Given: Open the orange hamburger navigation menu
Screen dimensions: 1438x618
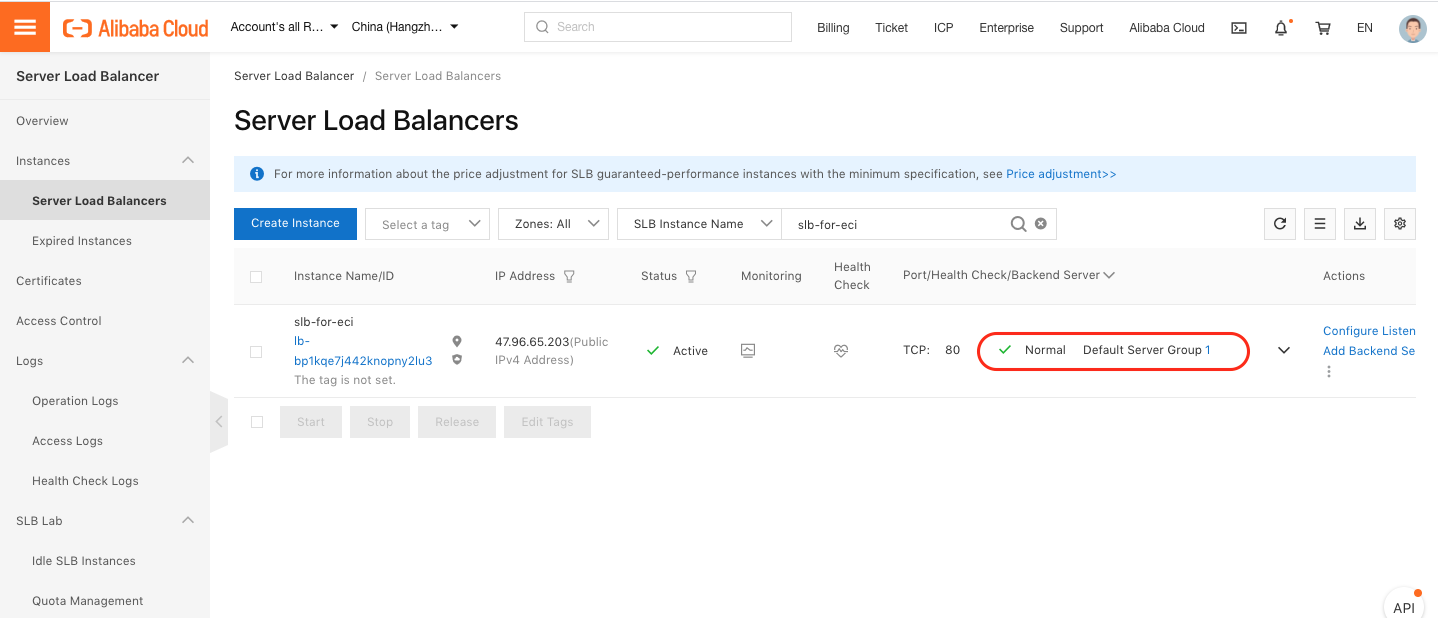Looking at the screenshot, I should [25, 27].
